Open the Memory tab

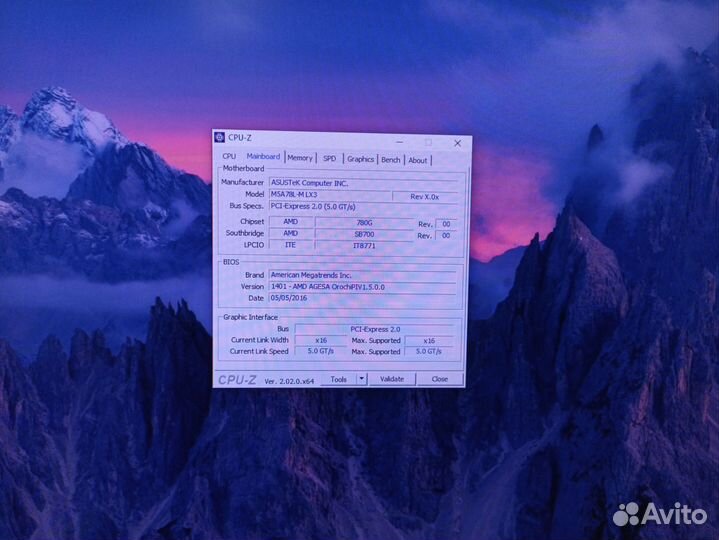pos(300,158)
